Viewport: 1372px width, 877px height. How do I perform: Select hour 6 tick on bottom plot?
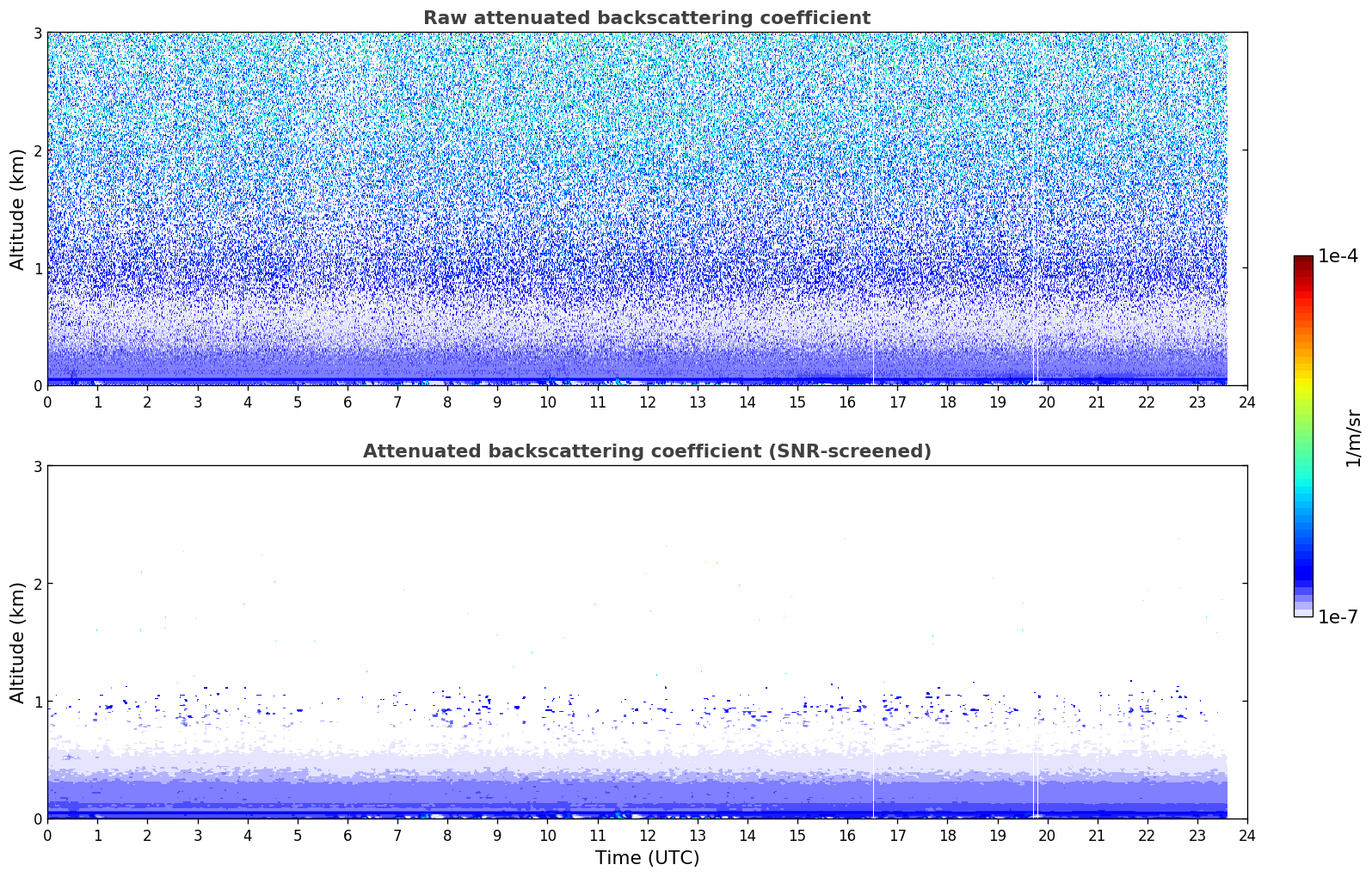click(x=348, y=835)
